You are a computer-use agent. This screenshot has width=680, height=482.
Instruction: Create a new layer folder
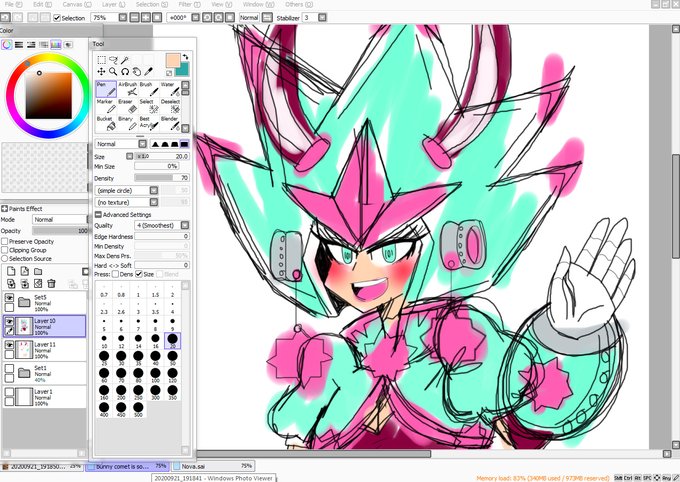point(38,272)
